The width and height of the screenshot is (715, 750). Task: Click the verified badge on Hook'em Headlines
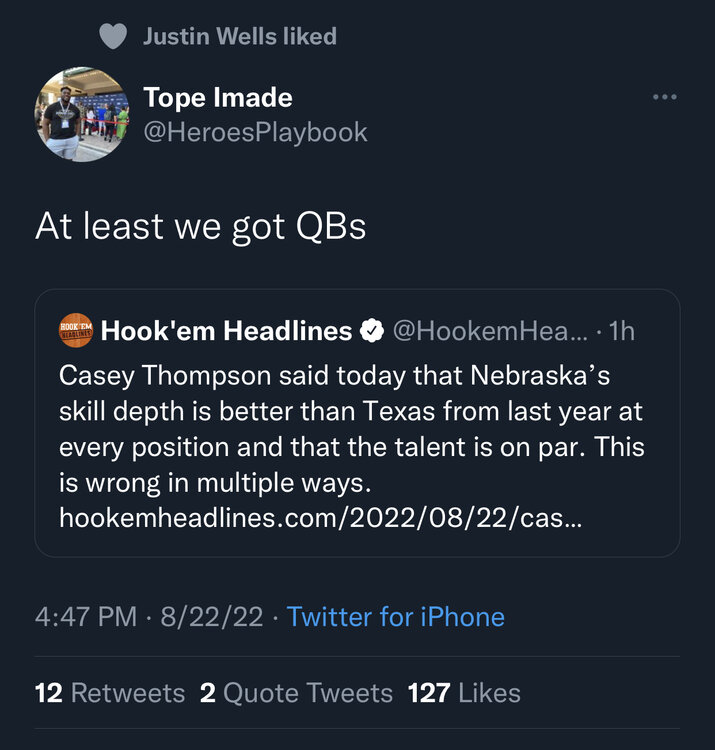(x=372, y=331)
